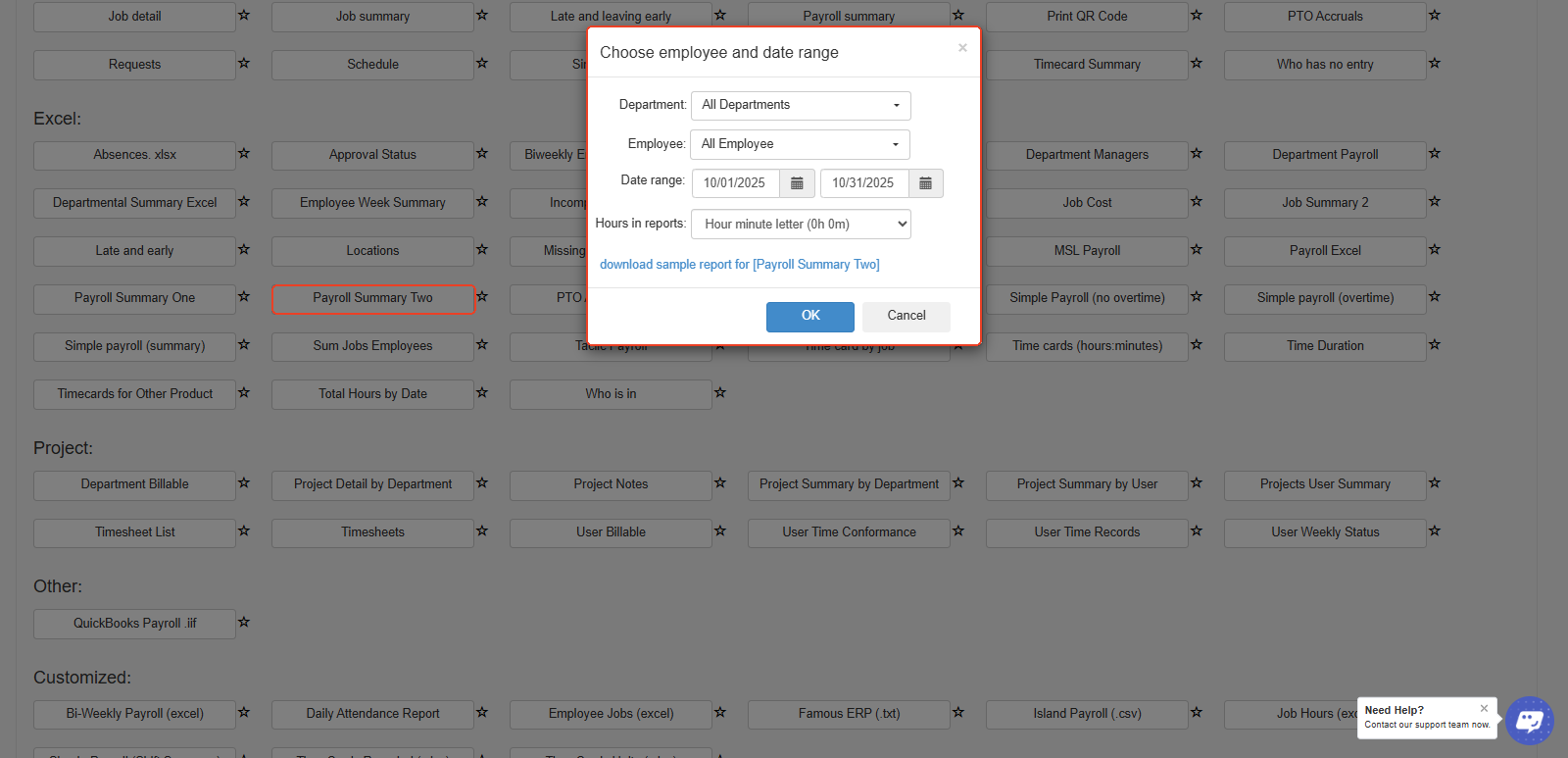Screen dimensions: 1568x758
Task: Expand the Department dropdown
Action: (x=801, y=105)
